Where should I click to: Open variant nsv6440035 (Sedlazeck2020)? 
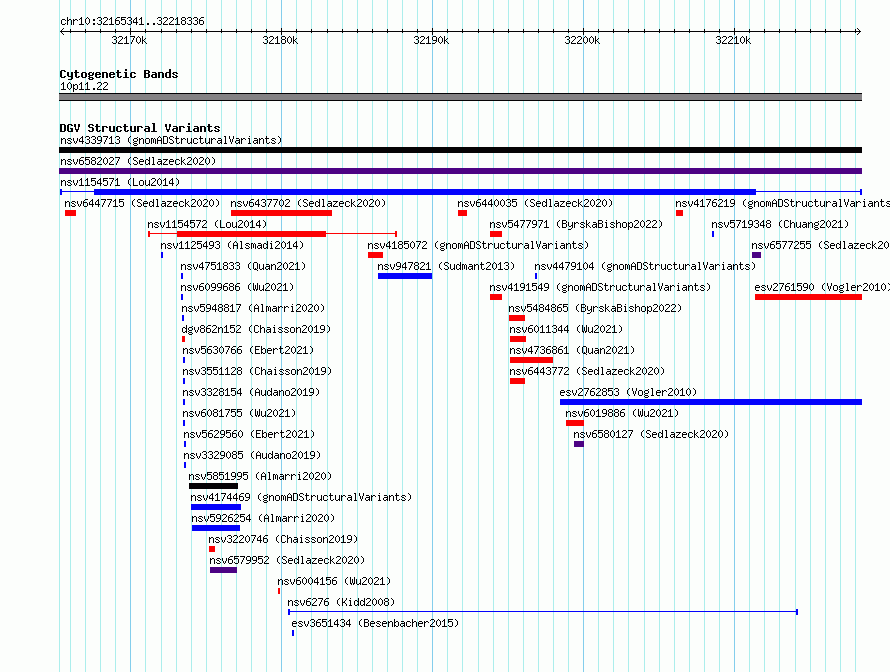click(535, 203)
